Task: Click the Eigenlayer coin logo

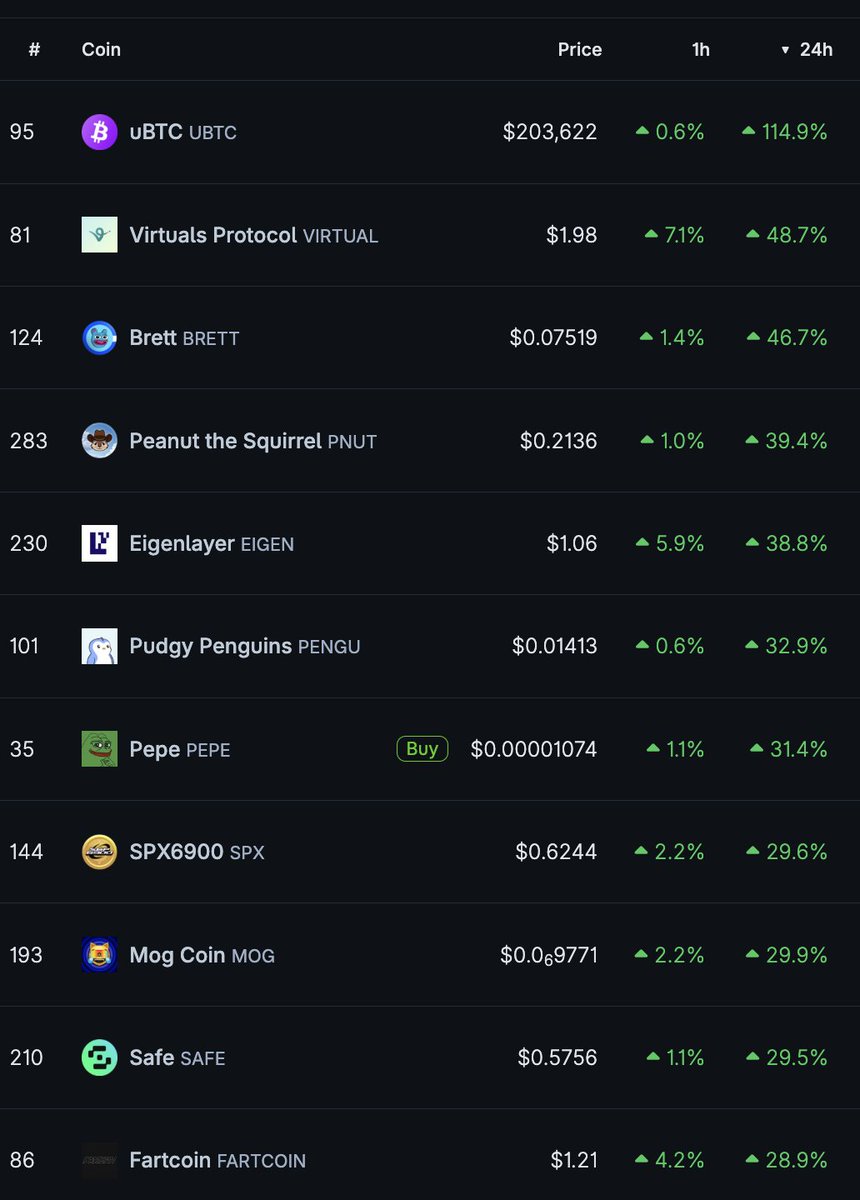Action: click(x=99, y=543)
